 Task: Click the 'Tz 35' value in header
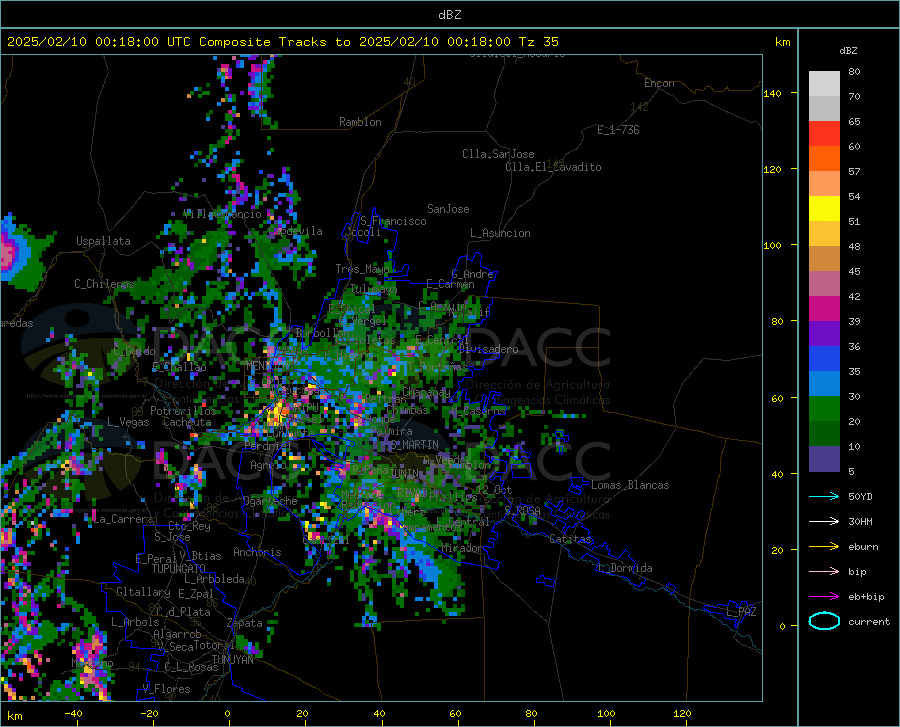[x=538, y=42]
